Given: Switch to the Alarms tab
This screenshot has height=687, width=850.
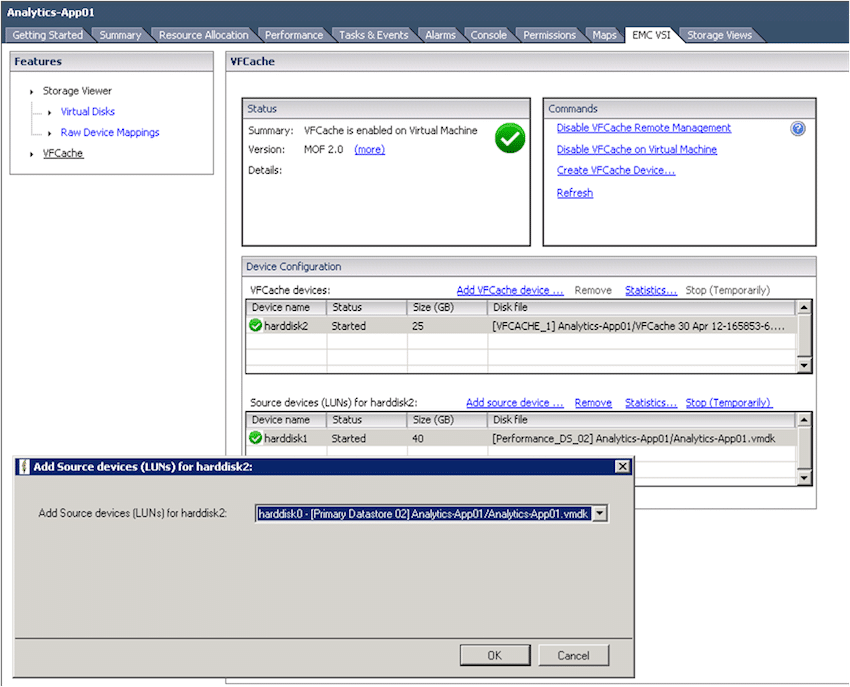Looking at the screenshot, I should pyautogui.click(x=440, y=35).
